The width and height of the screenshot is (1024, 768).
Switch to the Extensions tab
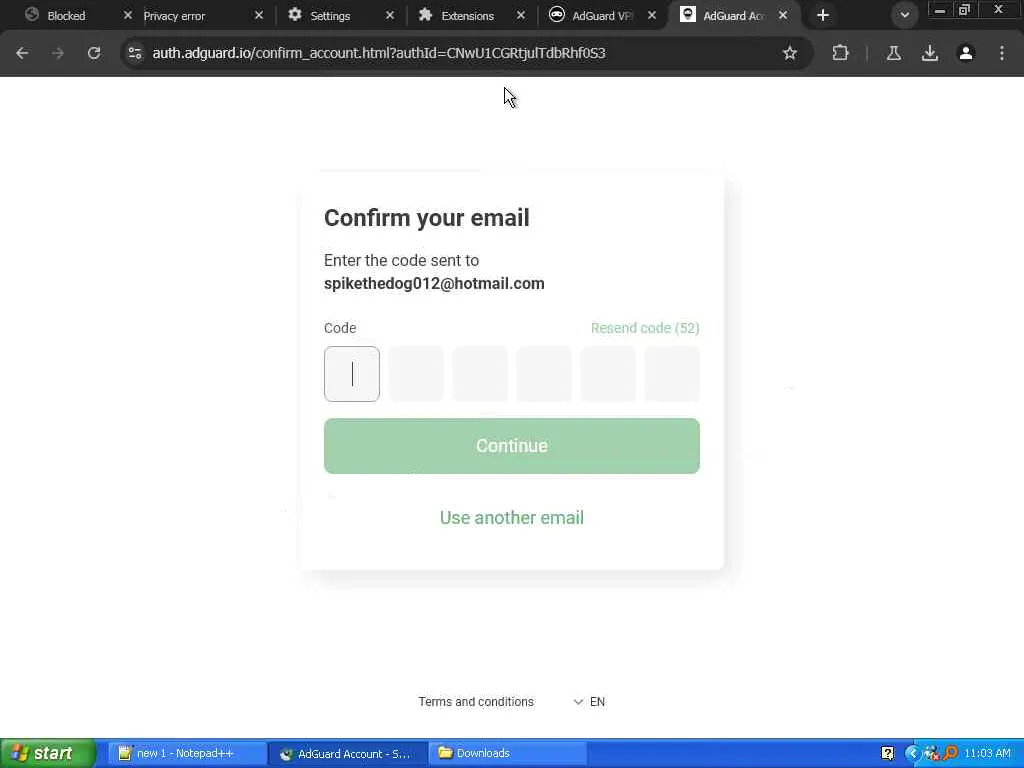467,16
